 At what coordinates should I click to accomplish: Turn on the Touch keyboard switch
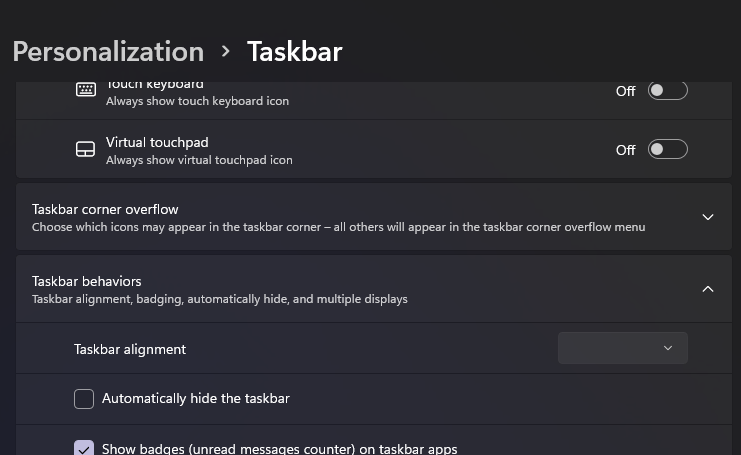tap(668, 91)
